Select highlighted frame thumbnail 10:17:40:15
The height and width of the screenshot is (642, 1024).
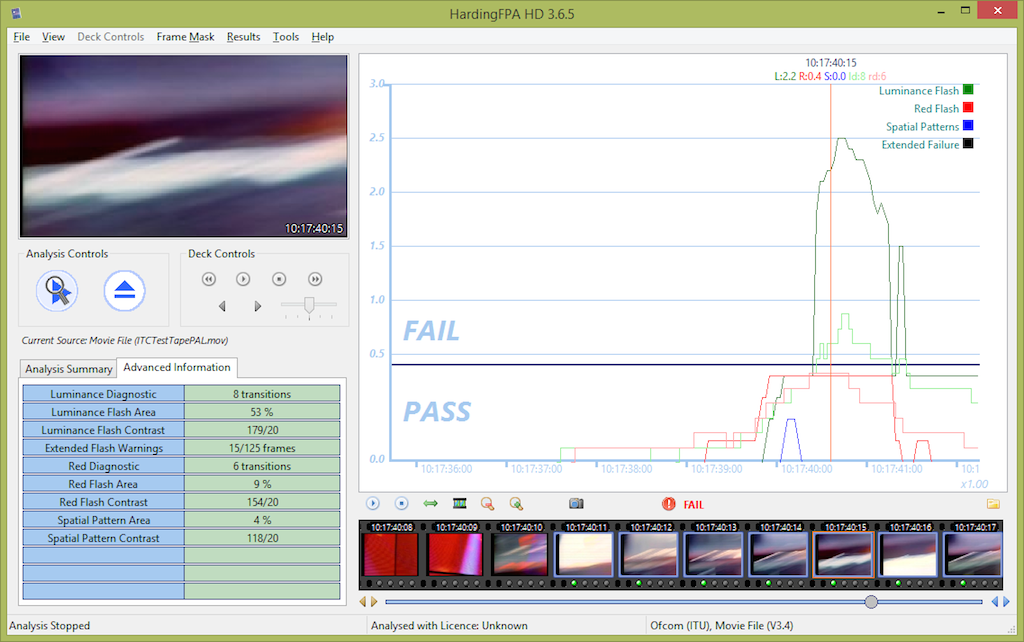click(844, 554)
